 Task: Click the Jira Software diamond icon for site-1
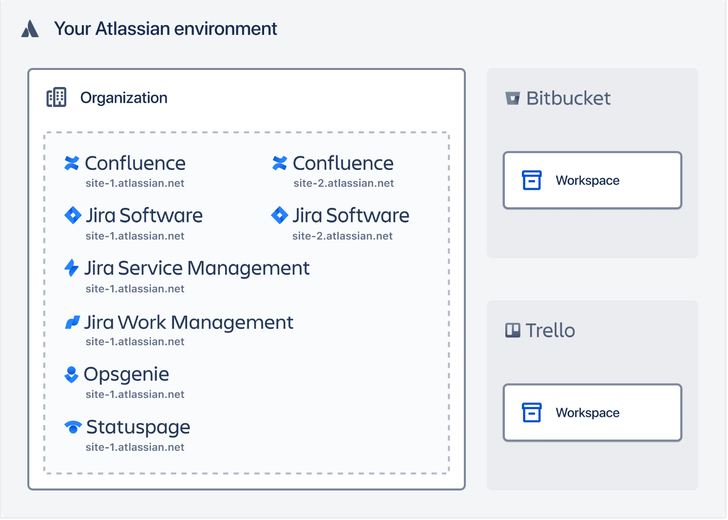coord(72,215)
